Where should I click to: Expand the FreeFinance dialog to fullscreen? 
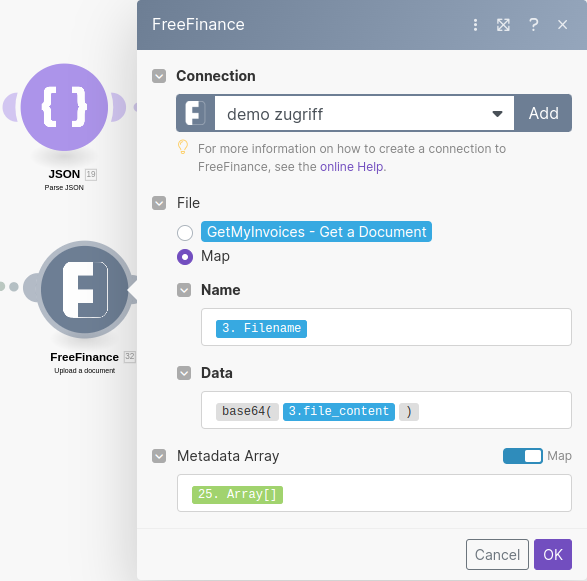pyautogui.click(x=503, y=25)
